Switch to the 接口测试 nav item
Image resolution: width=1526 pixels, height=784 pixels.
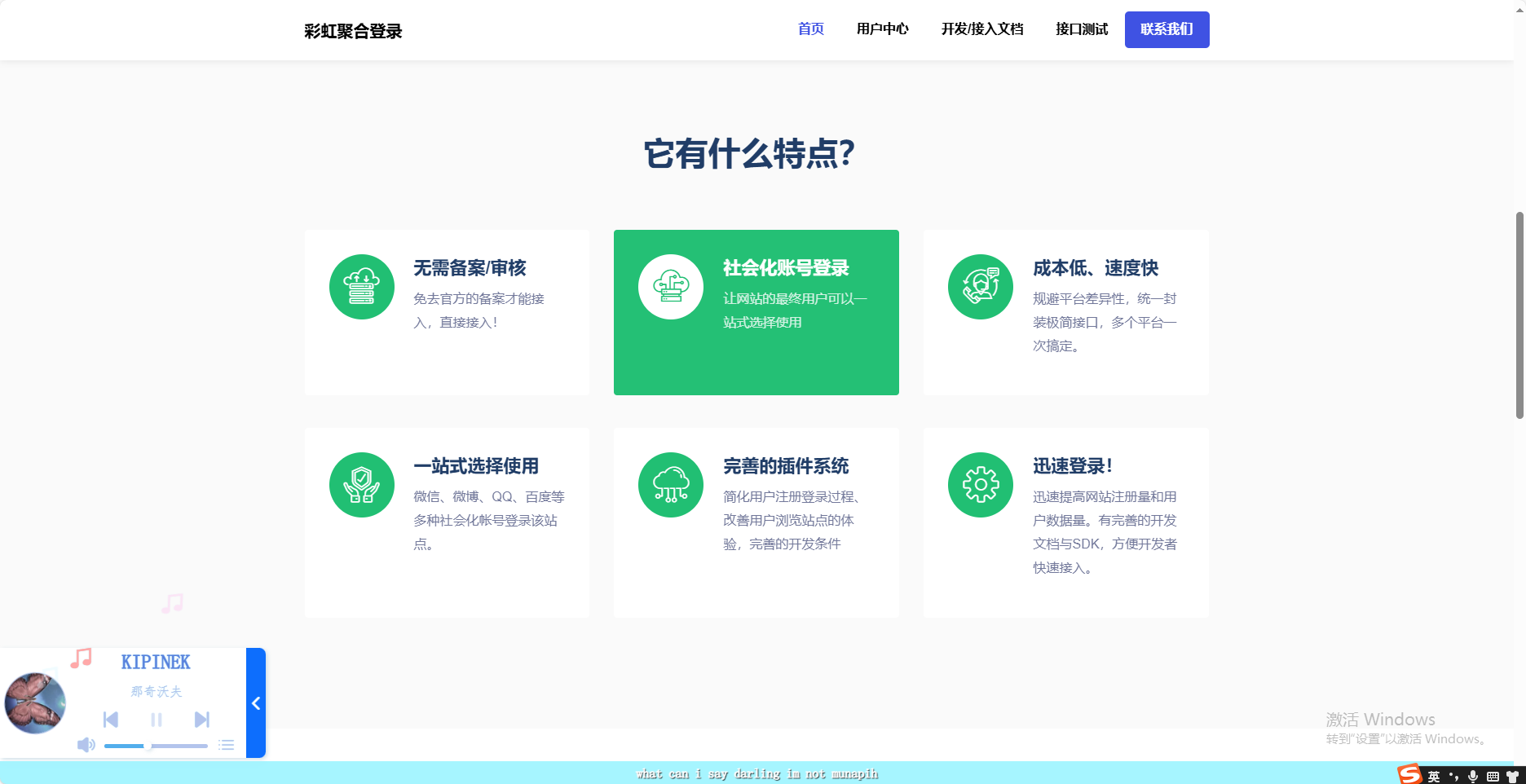click(1080, 29)
